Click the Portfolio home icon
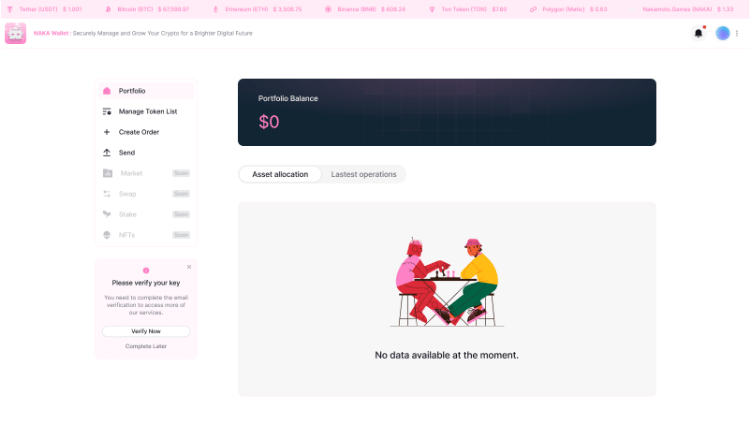Image resolution: width=751 pixels, height=435 pixels. 107,91
